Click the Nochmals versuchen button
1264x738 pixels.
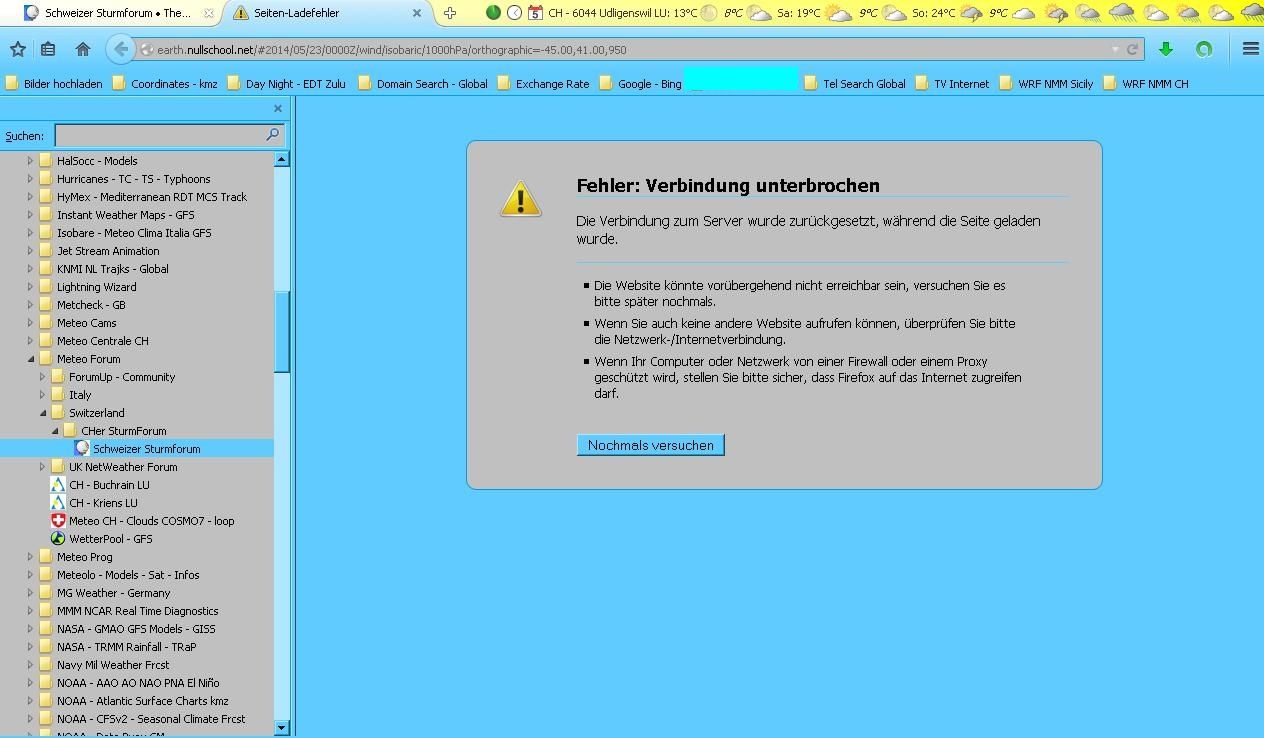650,445
